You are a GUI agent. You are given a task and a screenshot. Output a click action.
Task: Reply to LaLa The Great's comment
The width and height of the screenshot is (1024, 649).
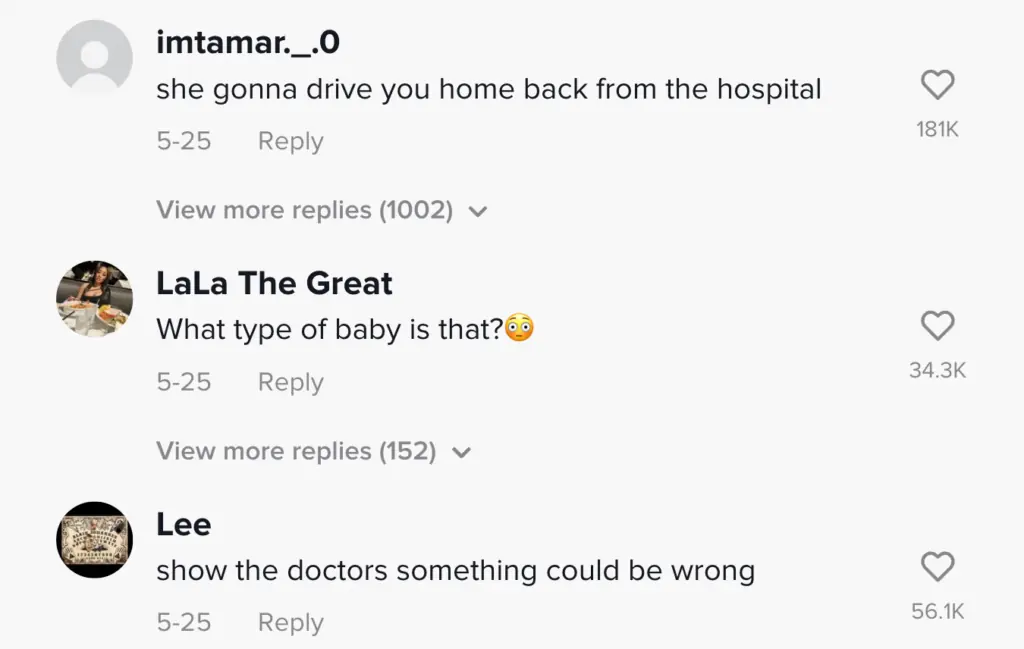click(x=291, y=383)
